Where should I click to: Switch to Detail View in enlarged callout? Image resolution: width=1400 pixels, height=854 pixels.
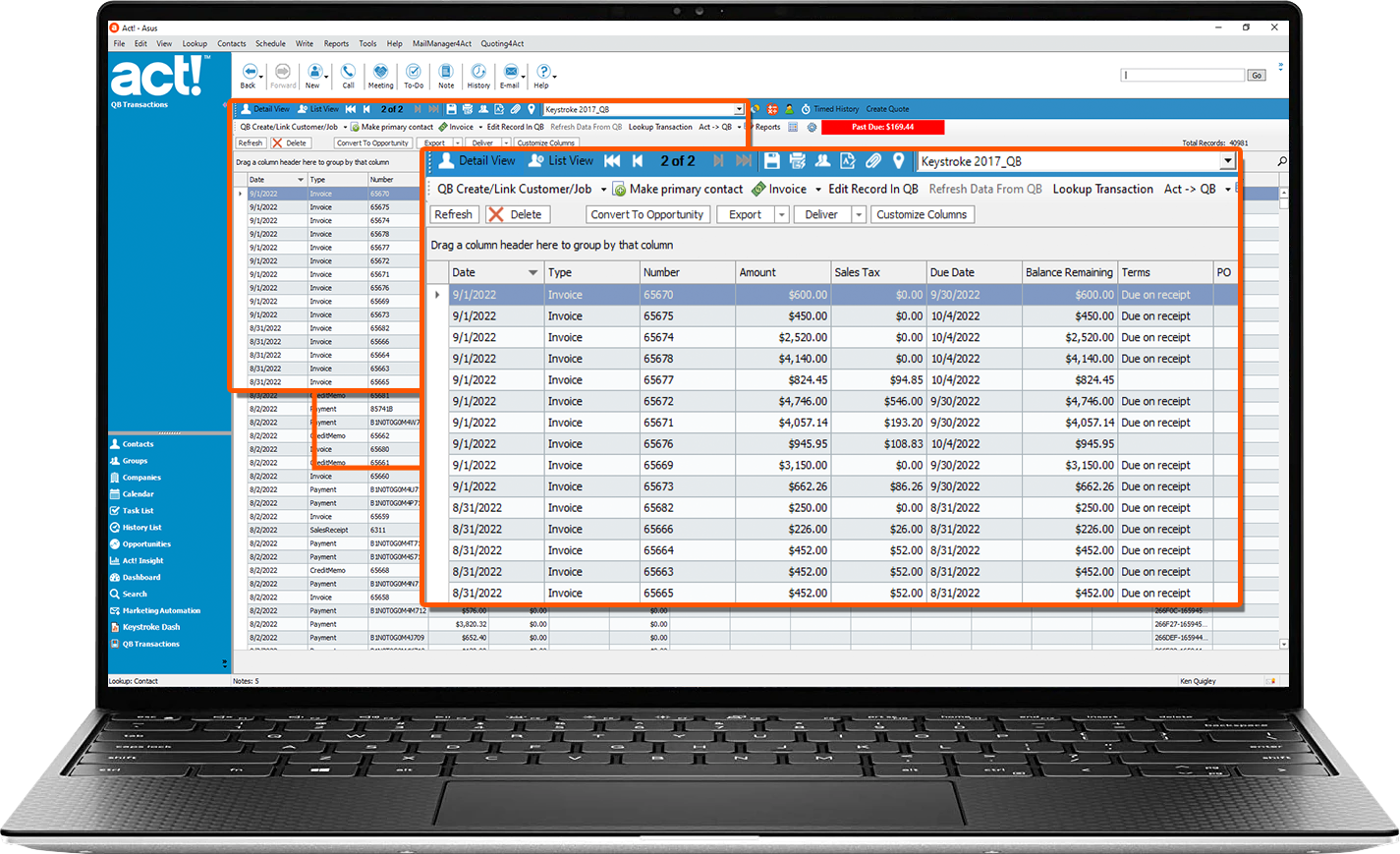tap(476, 160)
